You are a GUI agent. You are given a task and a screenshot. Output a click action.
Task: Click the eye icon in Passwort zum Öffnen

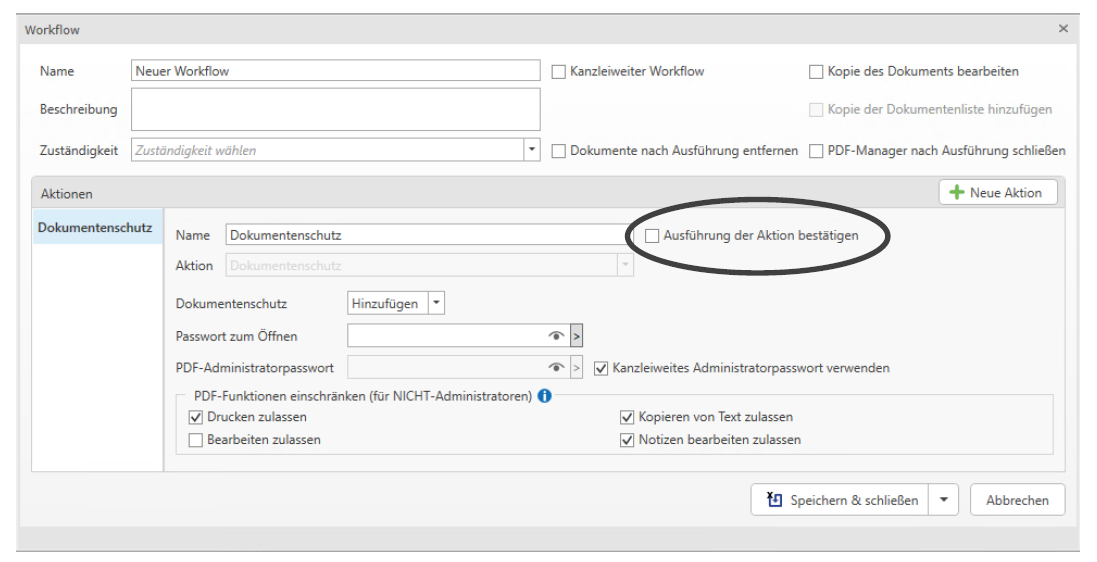[x=557, y=336]
